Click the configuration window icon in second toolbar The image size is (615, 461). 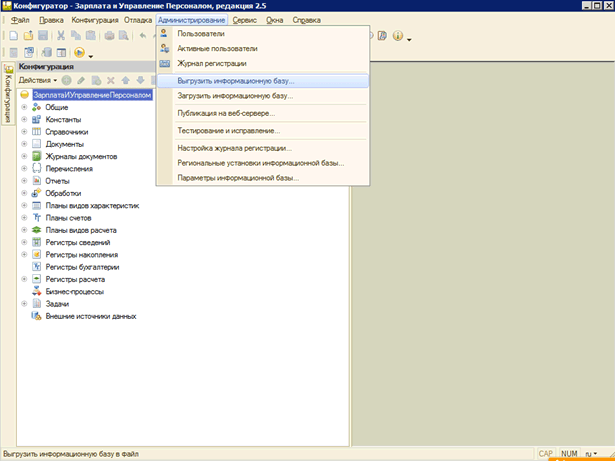pos(29,52)
